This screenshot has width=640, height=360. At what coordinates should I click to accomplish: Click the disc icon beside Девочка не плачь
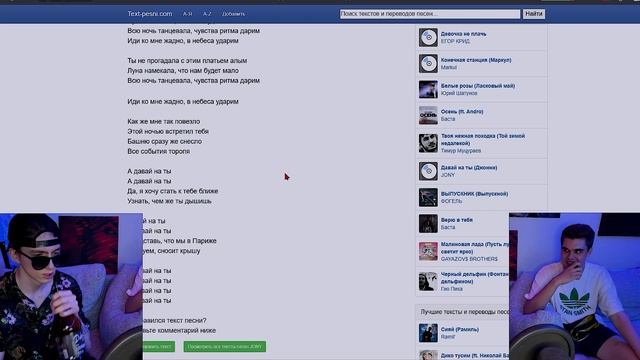click(428, 37)
